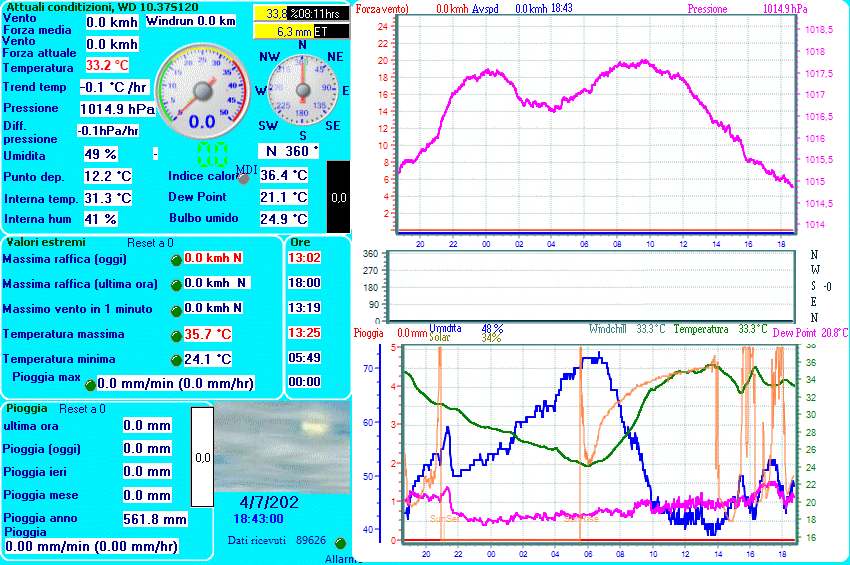This screenshot has height=565, width=850.
Task: Click the white rain gauge bar showing 0,0
Action: tap(203, 457)
